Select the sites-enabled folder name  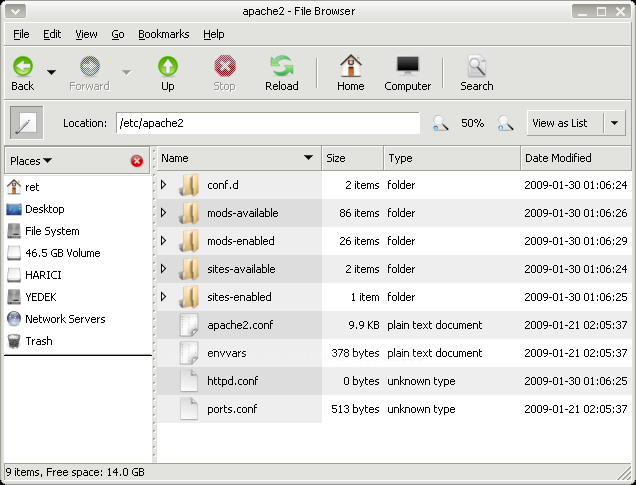pyautogui.click(x=239, y=297)
